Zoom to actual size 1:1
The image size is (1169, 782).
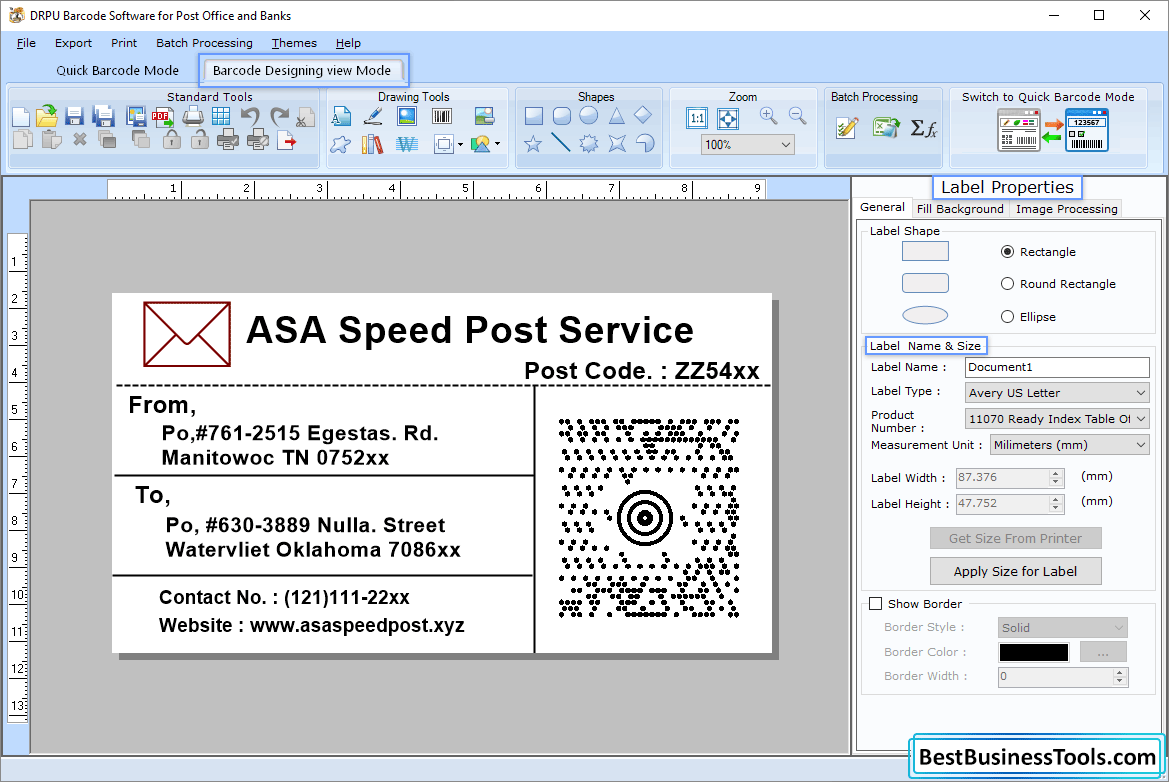click(697, 118)
